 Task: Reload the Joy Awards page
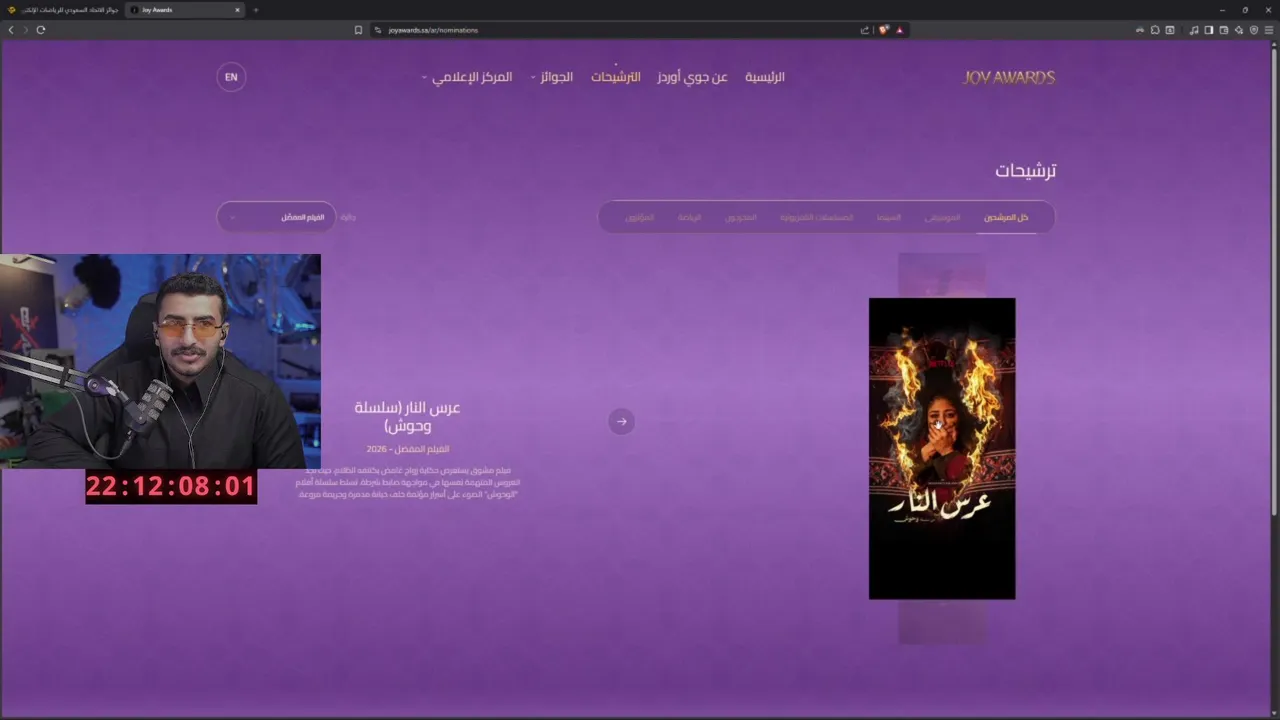[41, 30]
